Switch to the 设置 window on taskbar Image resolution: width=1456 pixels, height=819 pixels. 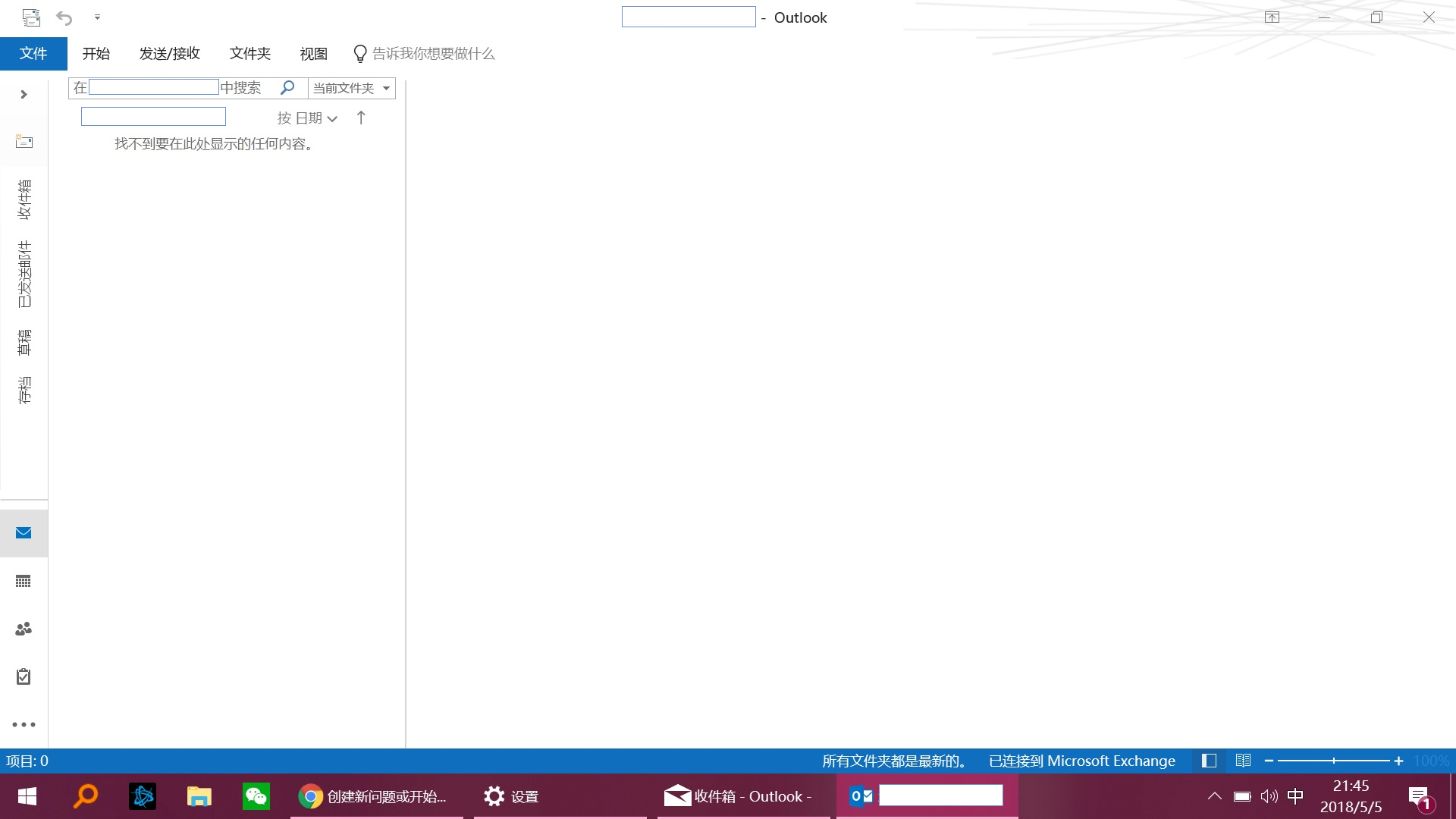coord(560,796)
